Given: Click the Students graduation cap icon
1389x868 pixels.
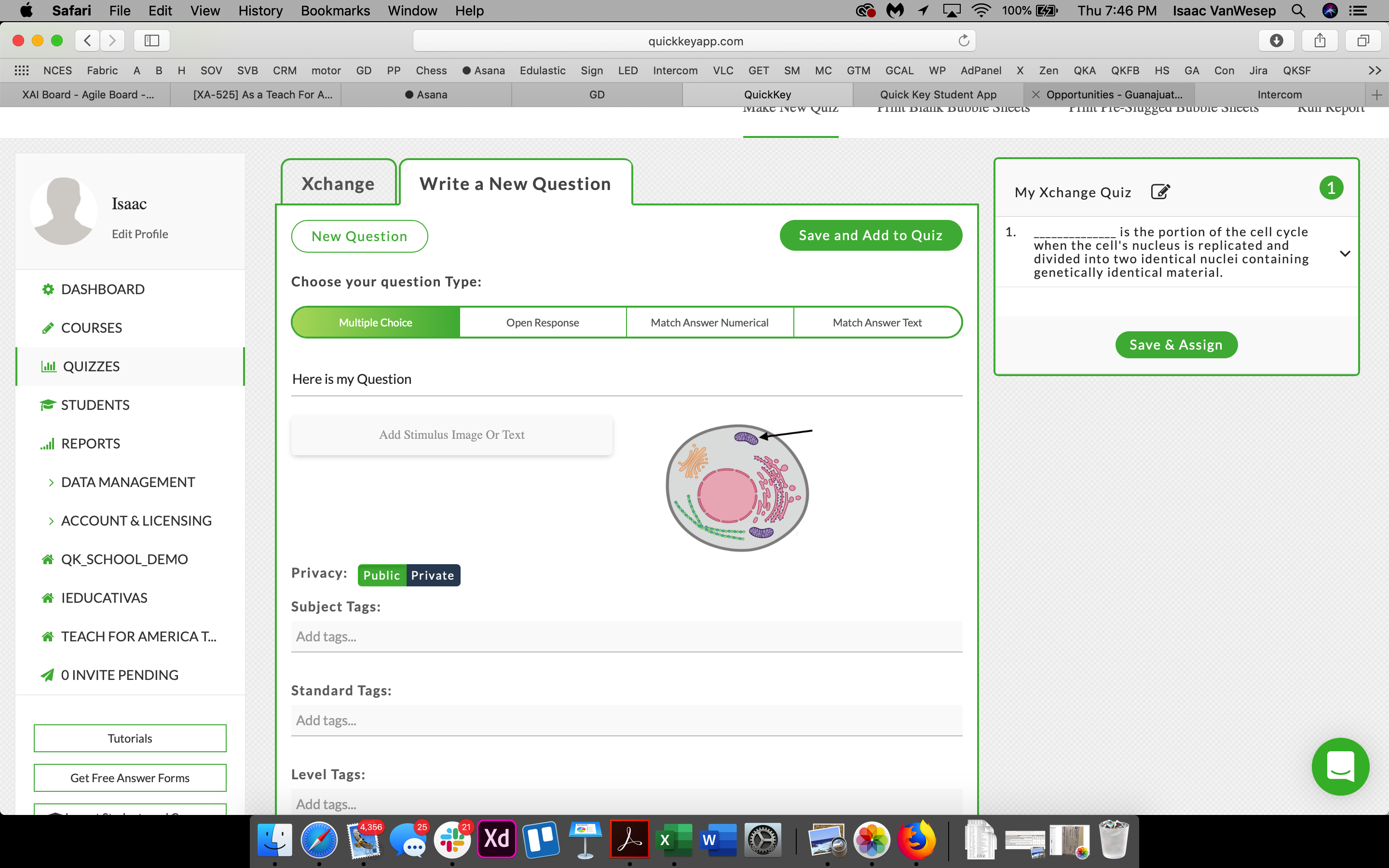Looking at the screenshot, I should coord(48,405).
